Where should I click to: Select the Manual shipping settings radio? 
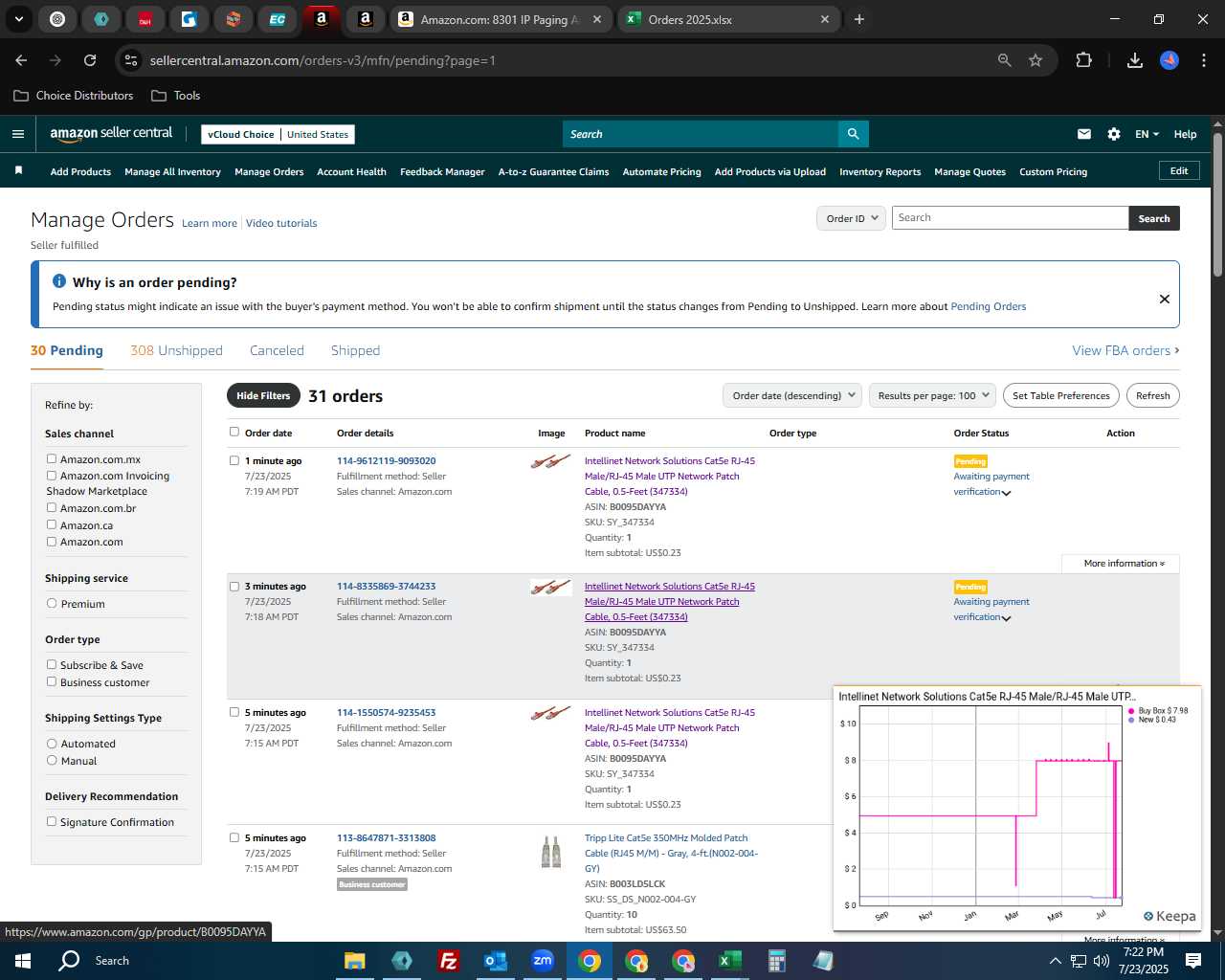(52, 761)
